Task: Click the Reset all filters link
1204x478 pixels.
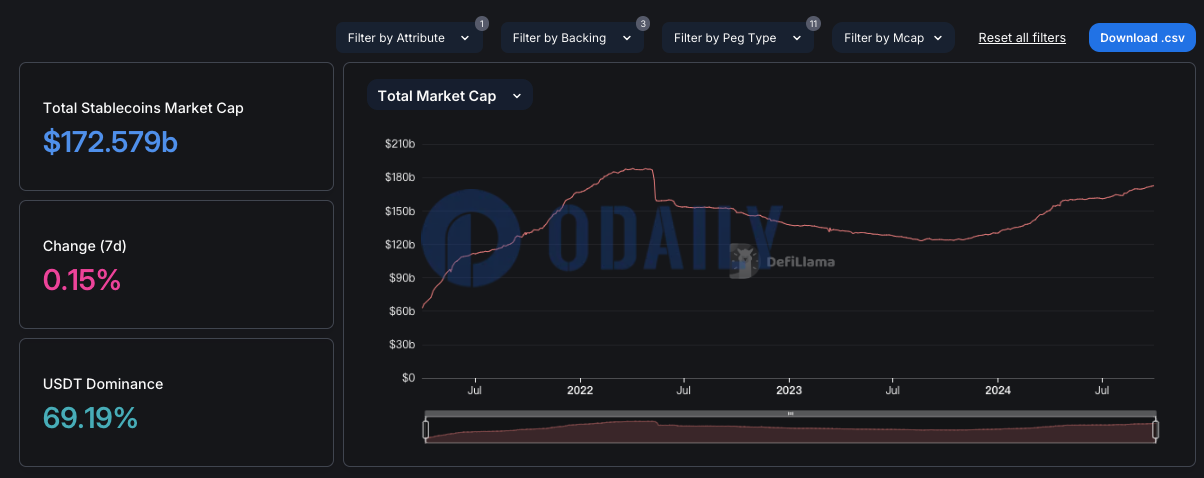Action: coord(1022,38)
